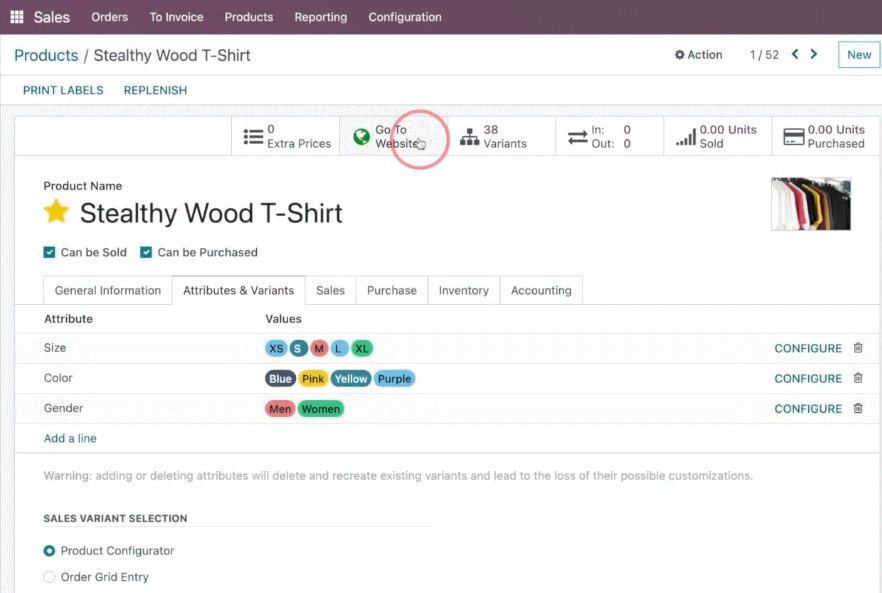Open the apps grid menu icon
The image size is (882, 593).
[x=17, y=17]
